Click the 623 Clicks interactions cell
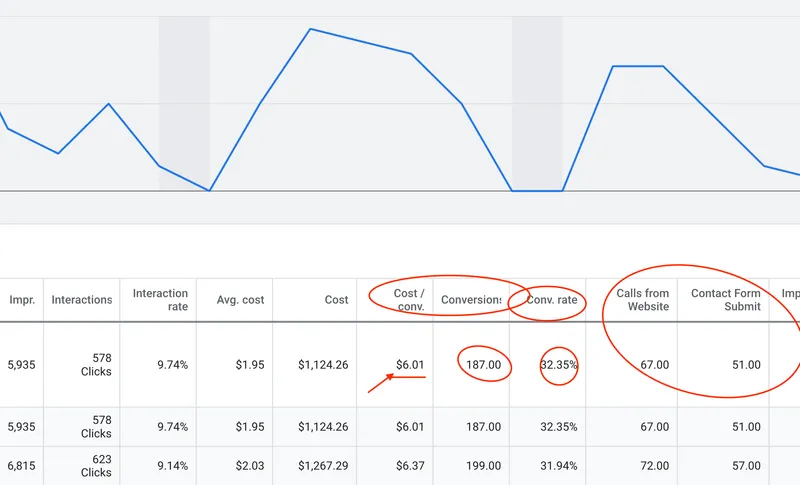Image resolution: width=800 pixels, height=485 pixels. pyautogui.click(x=96, y=466)
